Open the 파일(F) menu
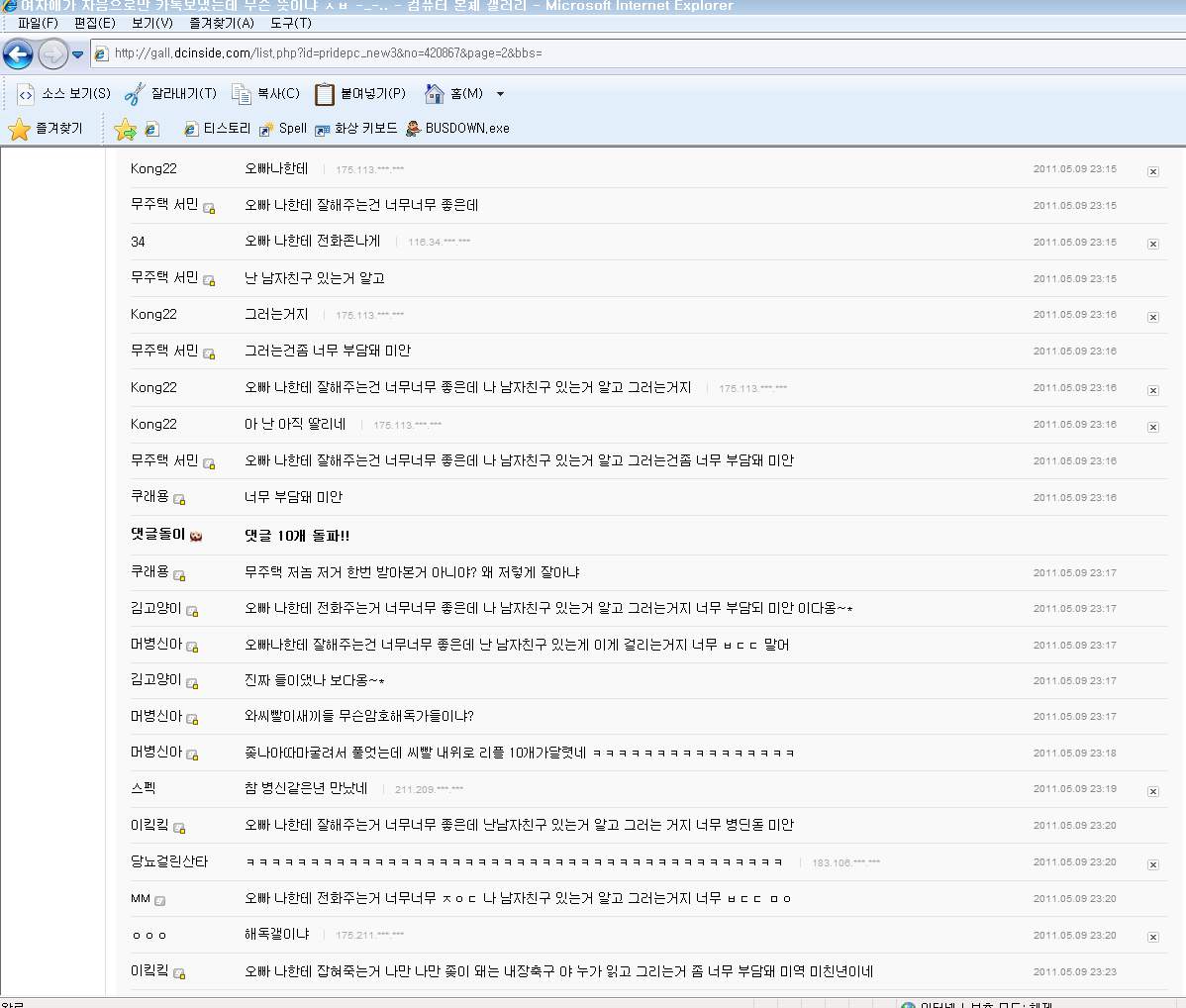The width and height of the screenshot is (1186, 1008). (38, 23)
